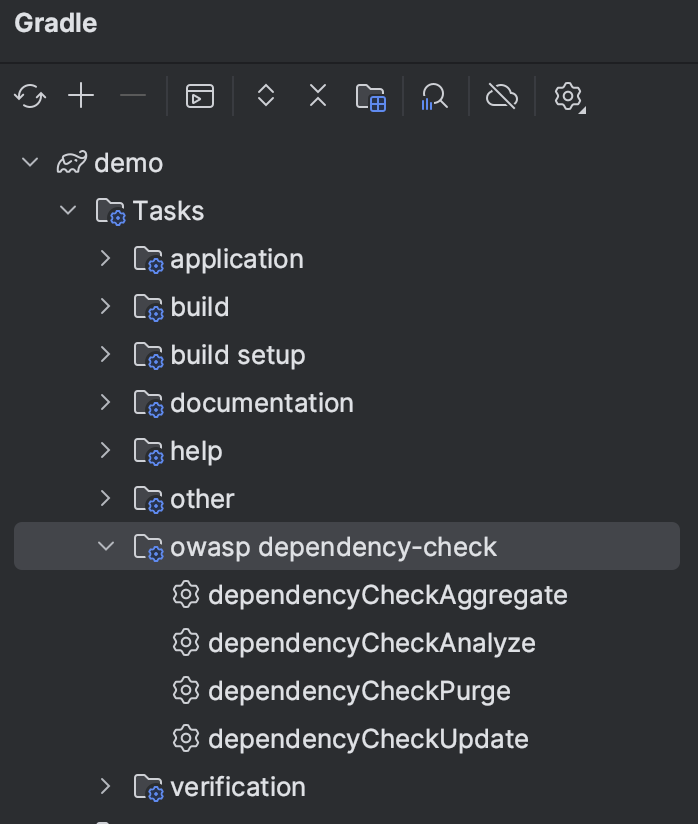
Task: Open Build Tool Settings gear
Action: pos(570,97)
